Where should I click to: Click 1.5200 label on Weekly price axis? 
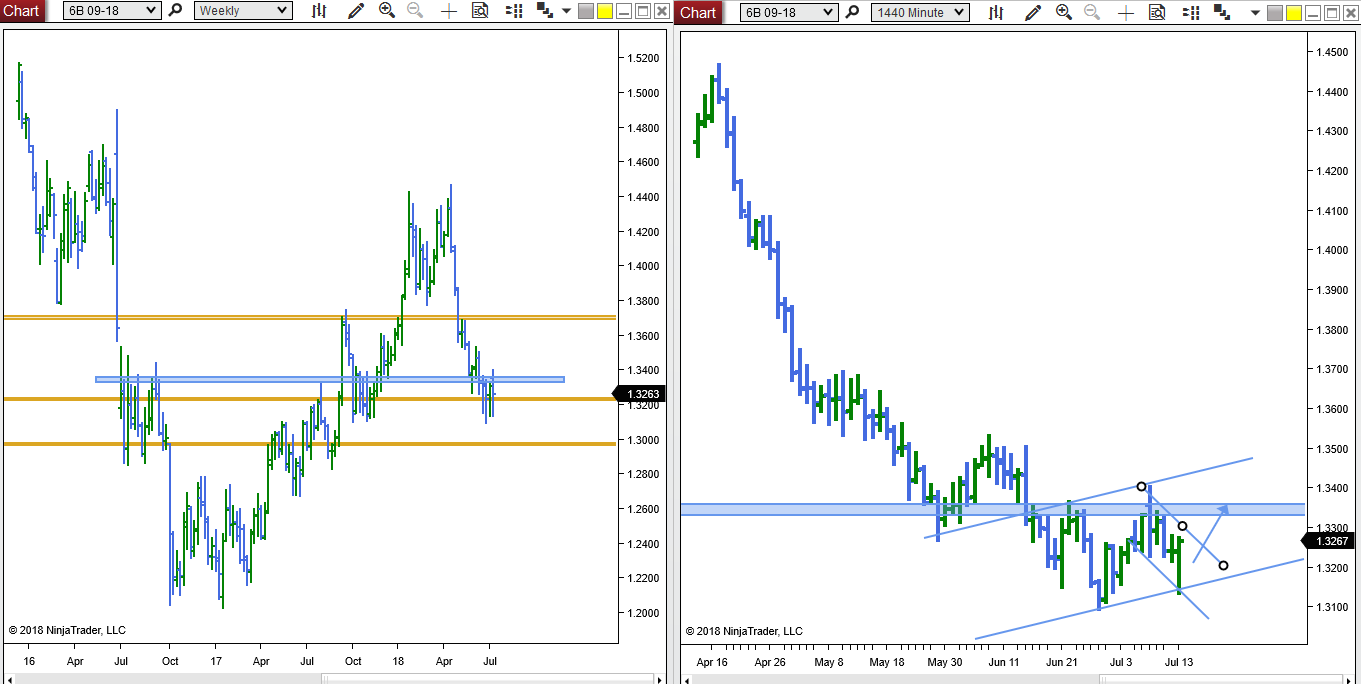[642, 58]
